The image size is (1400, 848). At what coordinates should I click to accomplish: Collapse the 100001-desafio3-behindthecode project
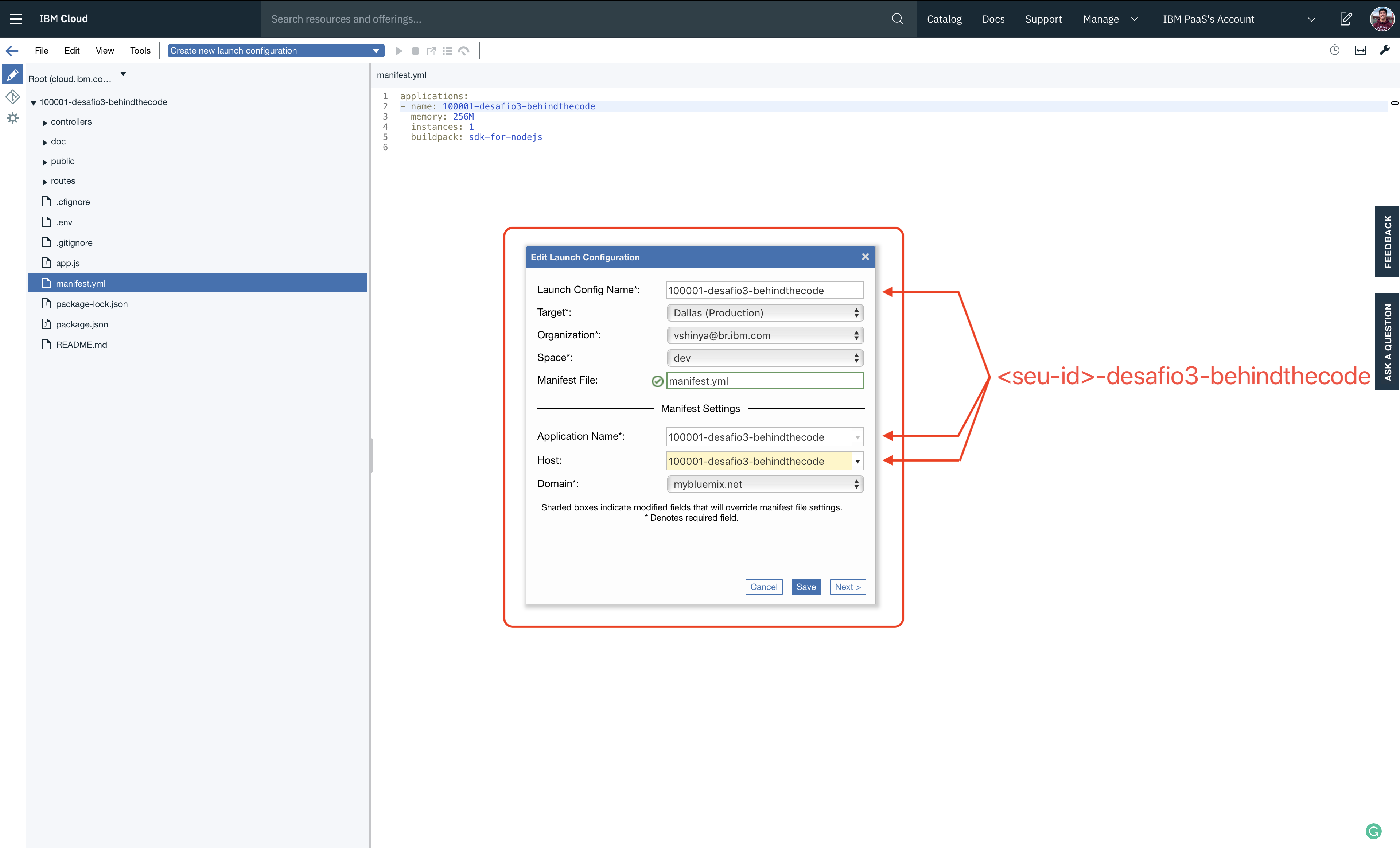click(x=34, y=103)
